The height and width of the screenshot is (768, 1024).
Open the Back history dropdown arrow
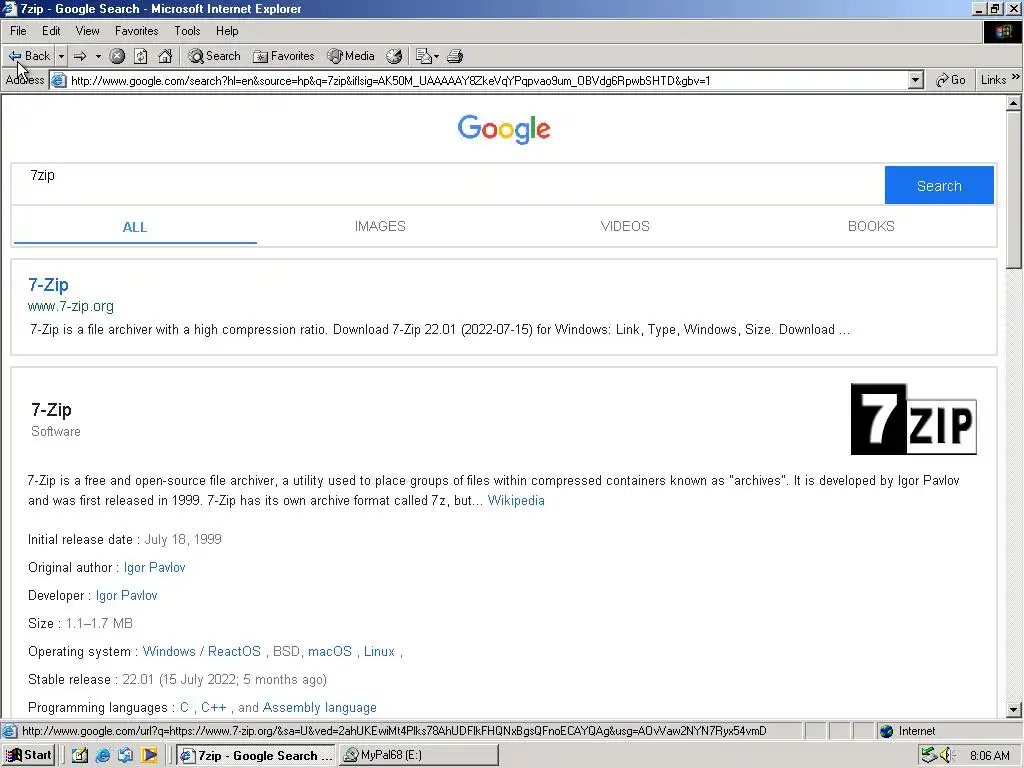click(x=61, y=56)
